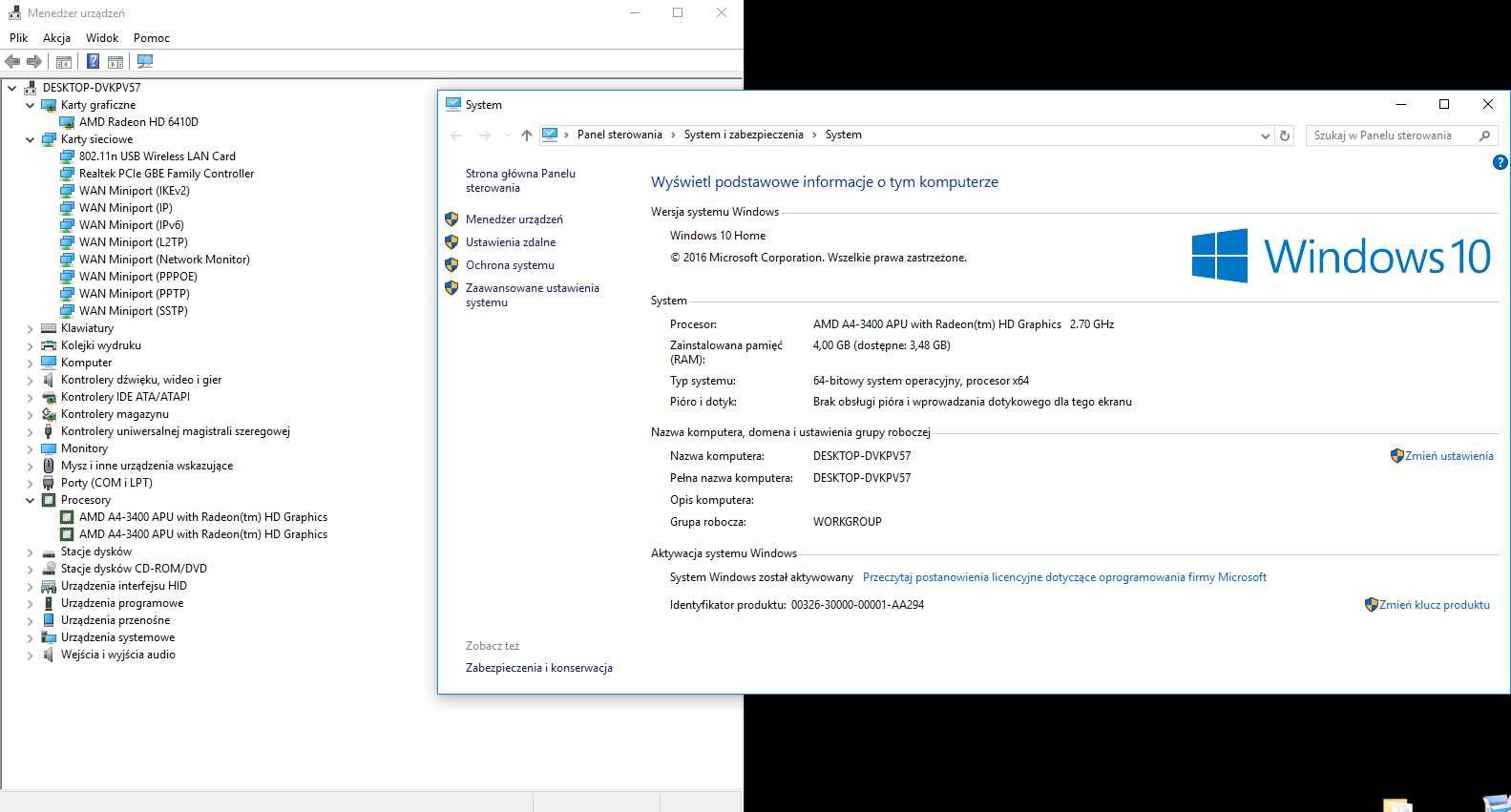Click the Panel sterowania breadcrumb
Image resolution: width=1511 pixels, height=812 pixels.
[x=619, y=135]
